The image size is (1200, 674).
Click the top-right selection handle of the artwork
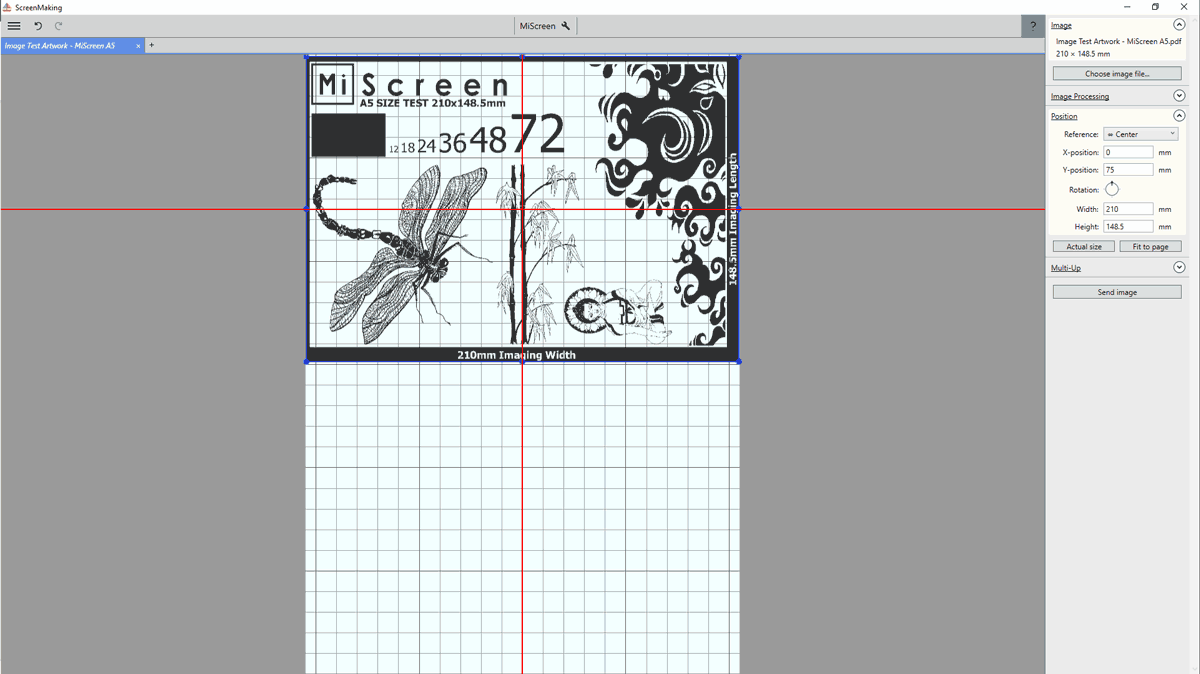[739, 57]
